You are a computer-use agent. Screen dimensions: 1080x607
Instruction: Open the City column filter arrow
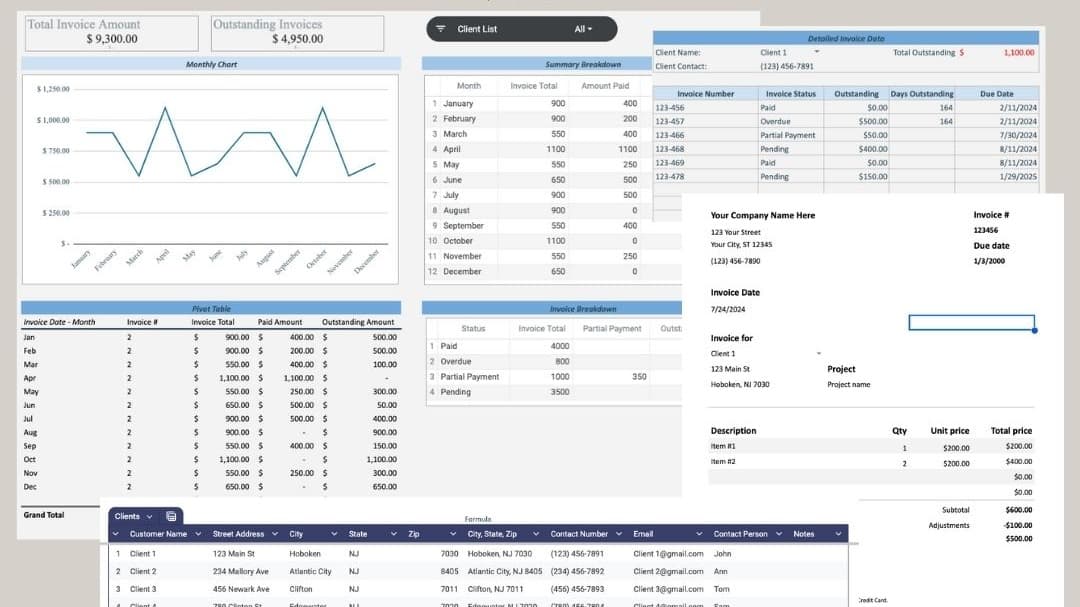pyautogui.click(x=334, y=534)
